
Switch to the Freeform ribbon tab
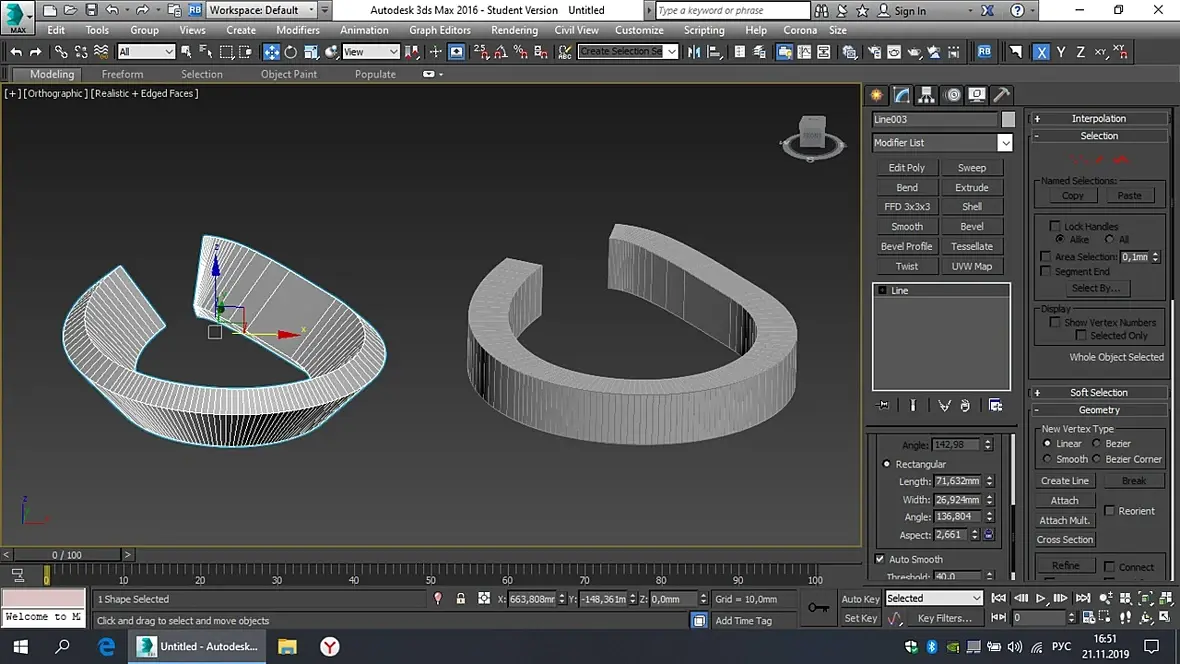[x=122, y=74]
